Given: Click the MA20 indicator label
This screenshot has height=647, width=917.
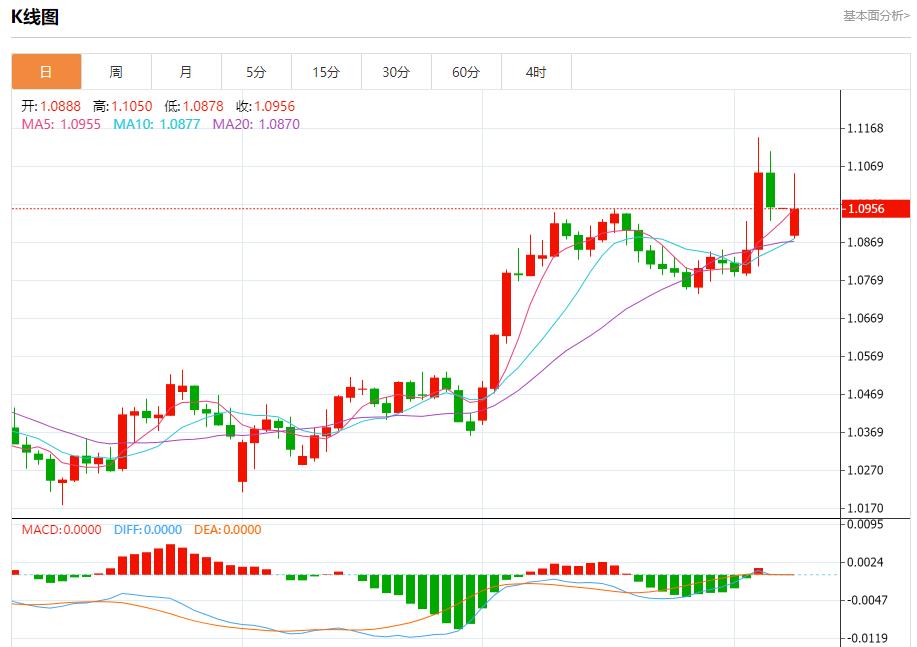Looking at the screenshot, I should [x=255, y=124].
